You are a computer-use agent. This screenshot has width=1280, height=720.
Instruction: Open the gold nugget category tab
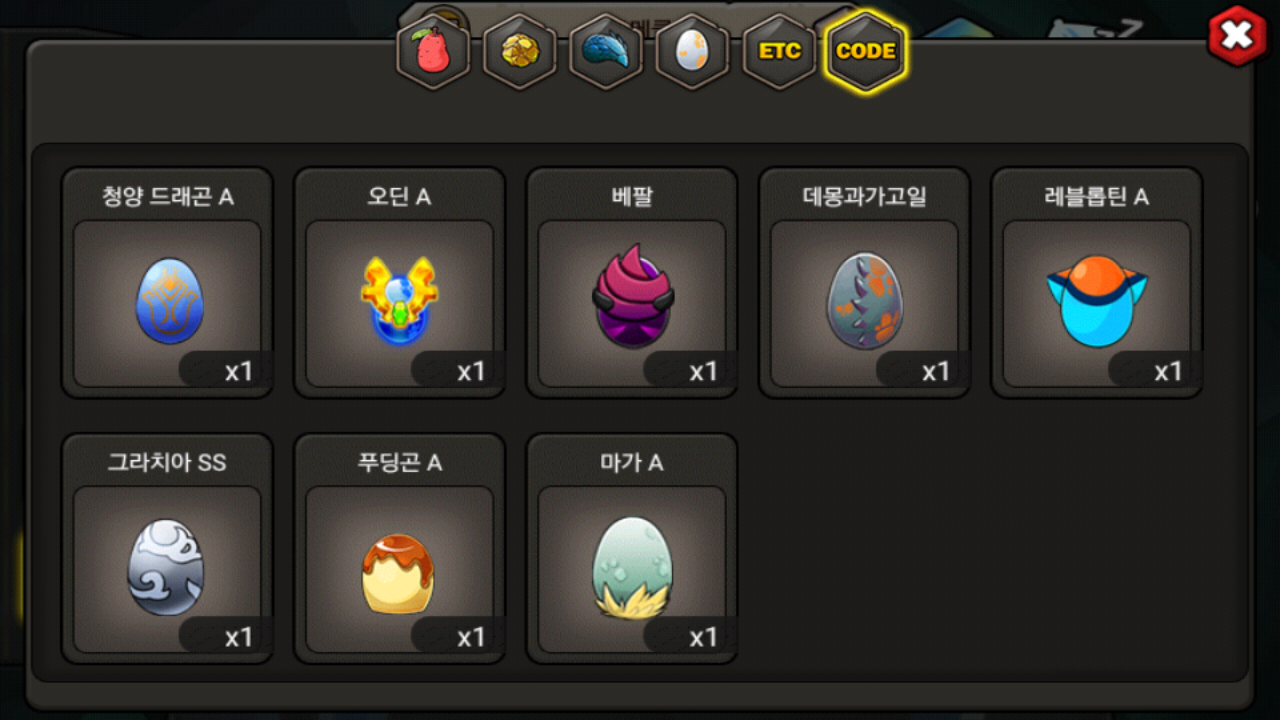click(520, 51)
